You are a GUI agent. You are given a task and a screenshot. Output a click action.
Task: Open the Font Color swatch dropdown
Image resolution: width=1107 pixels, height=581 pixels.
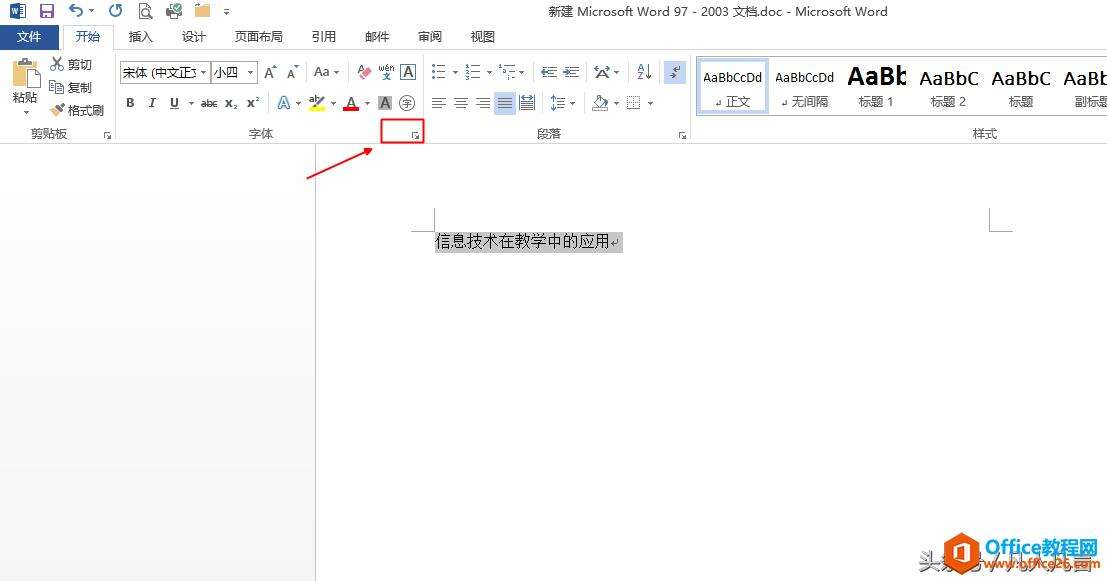[367, 103]
